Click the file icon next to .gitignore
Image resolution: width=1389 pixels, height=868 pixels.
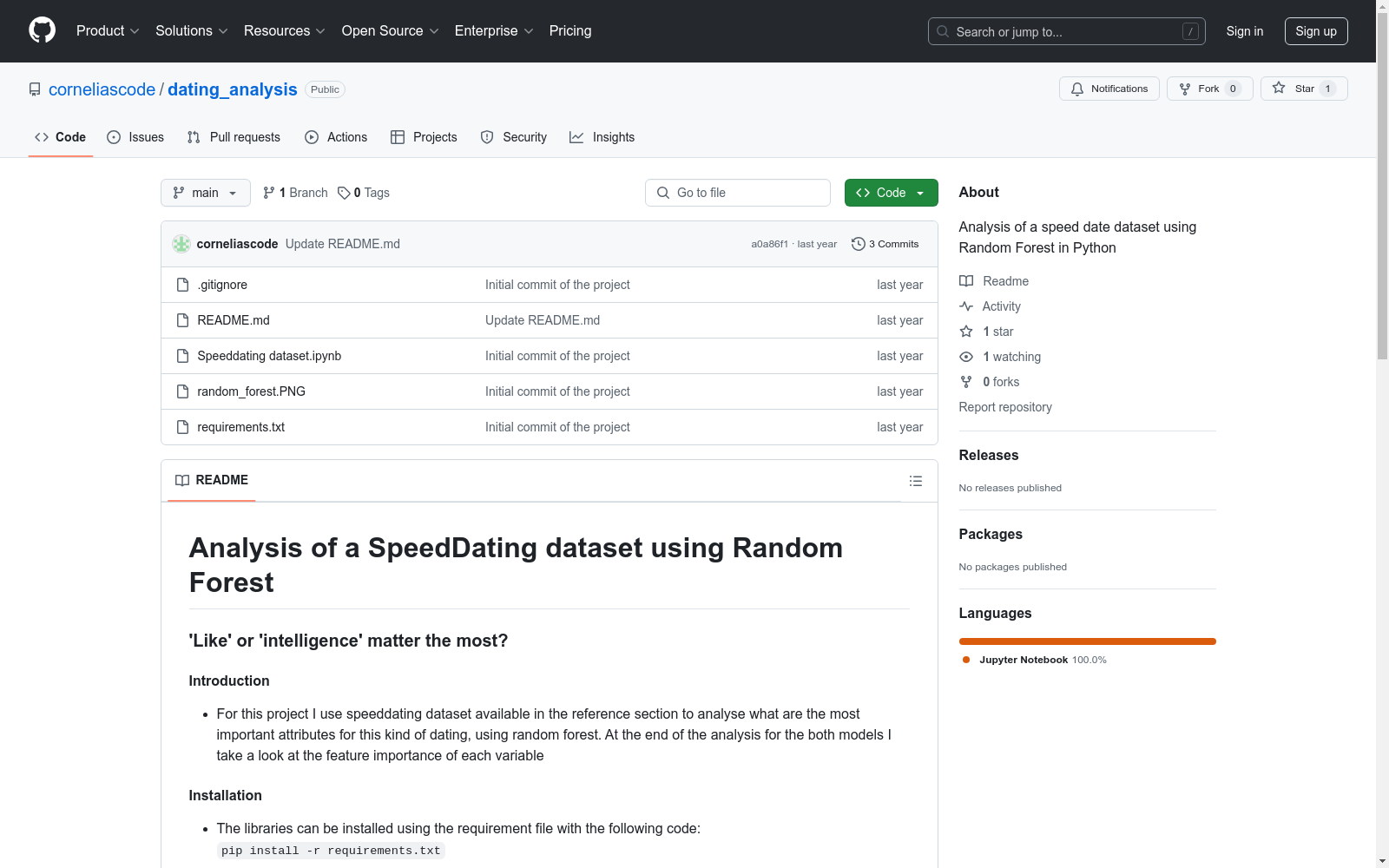pos(182,285)
